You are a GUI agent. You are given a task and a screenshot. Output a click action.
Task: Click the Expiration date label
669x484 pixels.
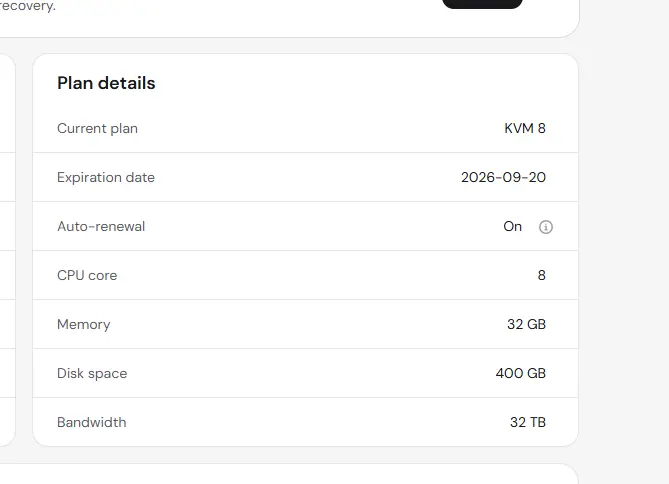(x=106, y=178)
